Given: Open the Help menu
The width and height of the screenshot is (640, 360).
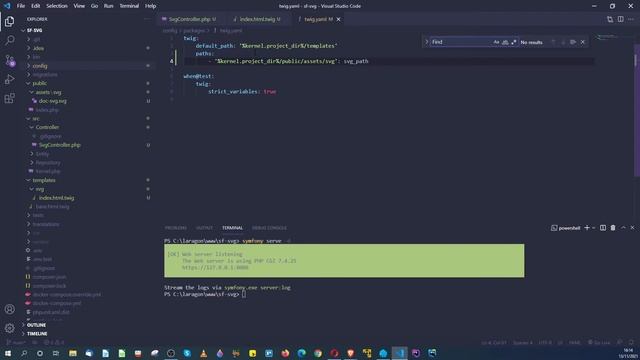Looking at the screenshot, I should tap(150, 6).
